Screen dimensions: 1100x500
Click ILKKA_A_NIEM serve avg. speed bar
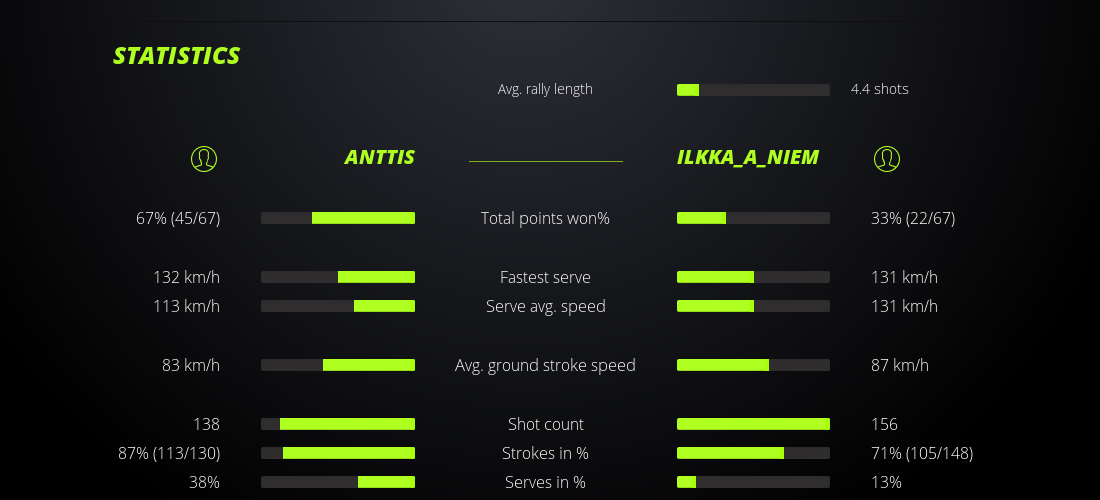click(x=753, y=306)
